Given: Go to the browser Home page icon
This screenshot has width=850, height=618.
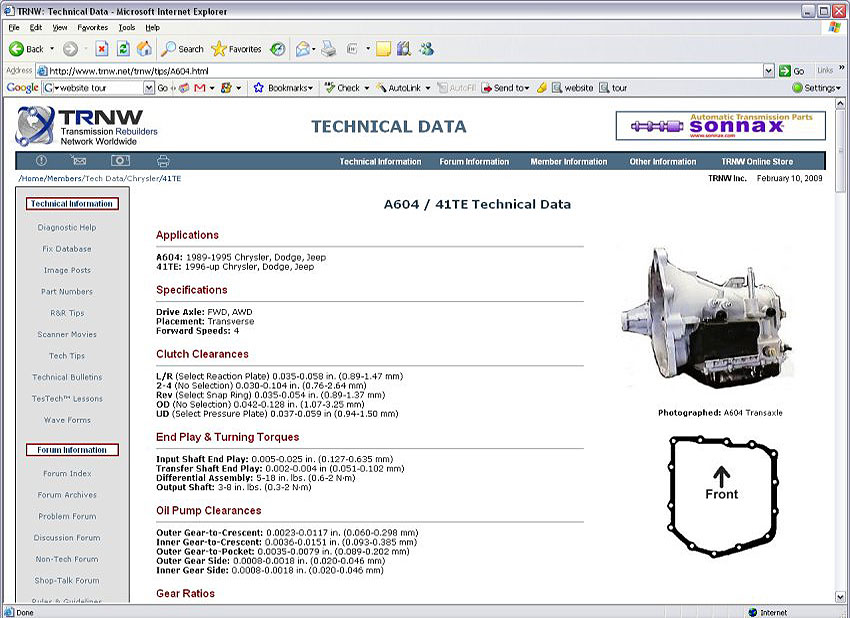Looking at the screenshot, I should (x=144, y=49).
